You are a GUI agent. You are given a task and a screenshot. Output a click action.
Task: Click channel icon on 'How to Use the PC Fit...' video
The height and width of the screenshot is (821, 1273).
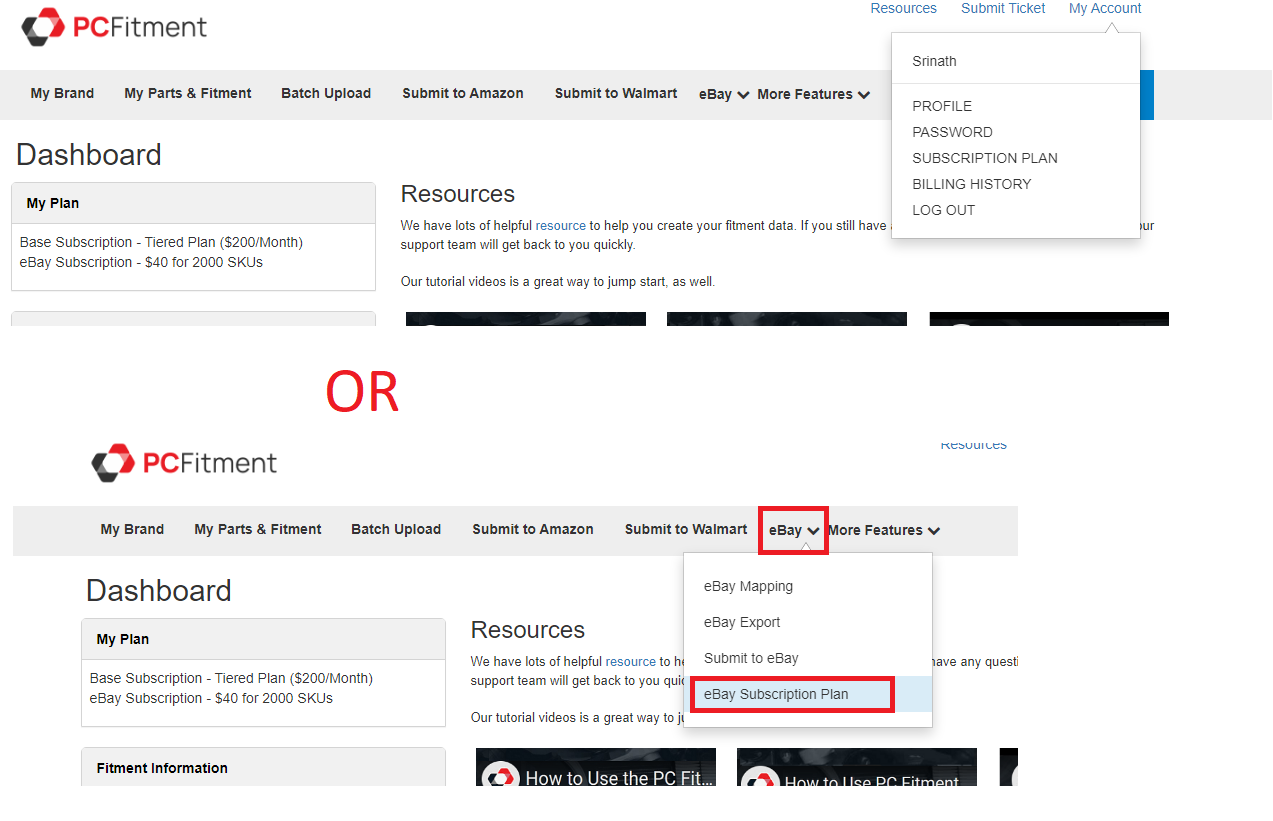[x=500, y=778]
